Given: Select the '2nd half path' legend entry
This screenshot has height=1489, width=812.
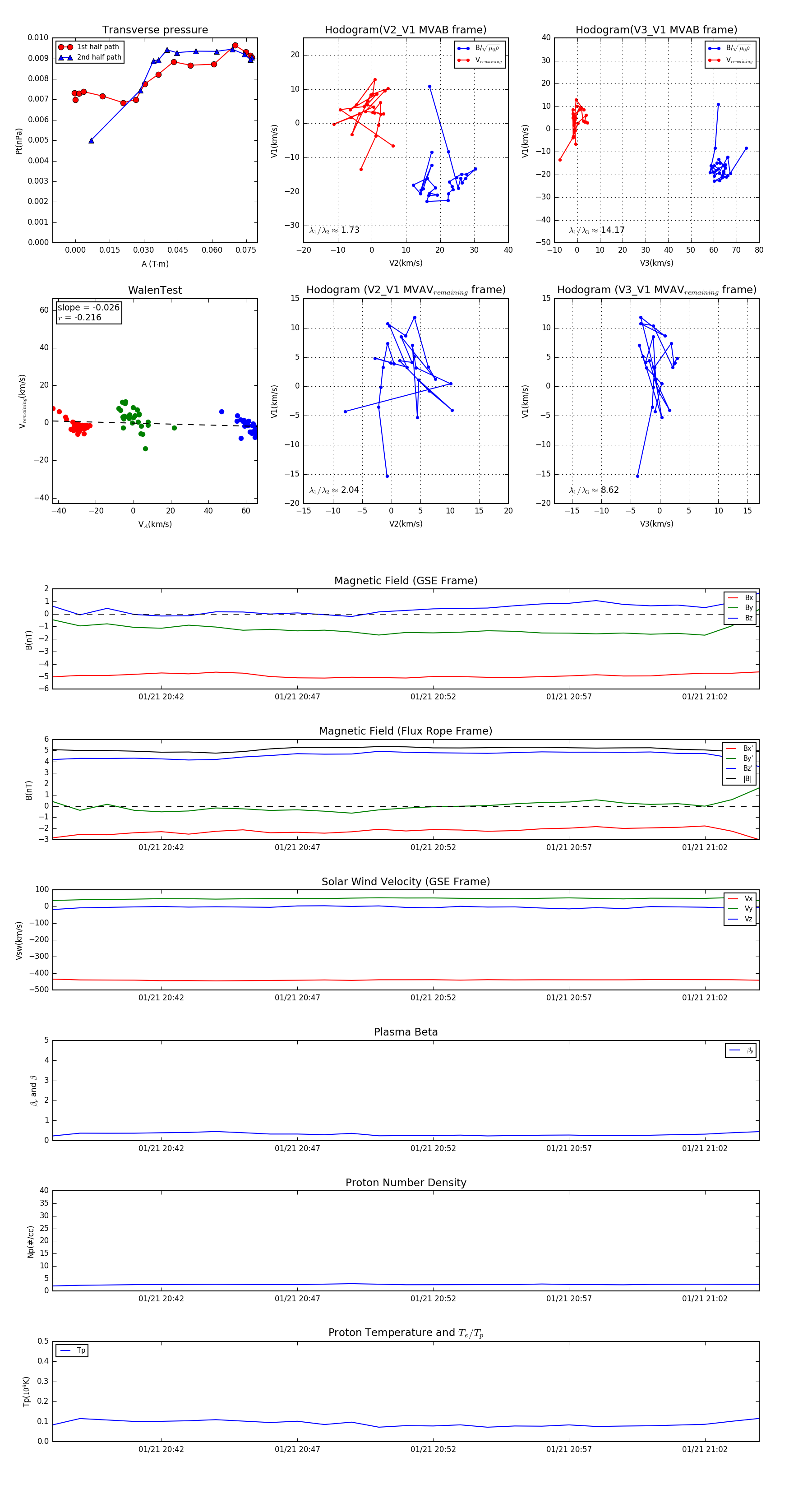Looking at the screenshot, I should click(x=90, y=57).
